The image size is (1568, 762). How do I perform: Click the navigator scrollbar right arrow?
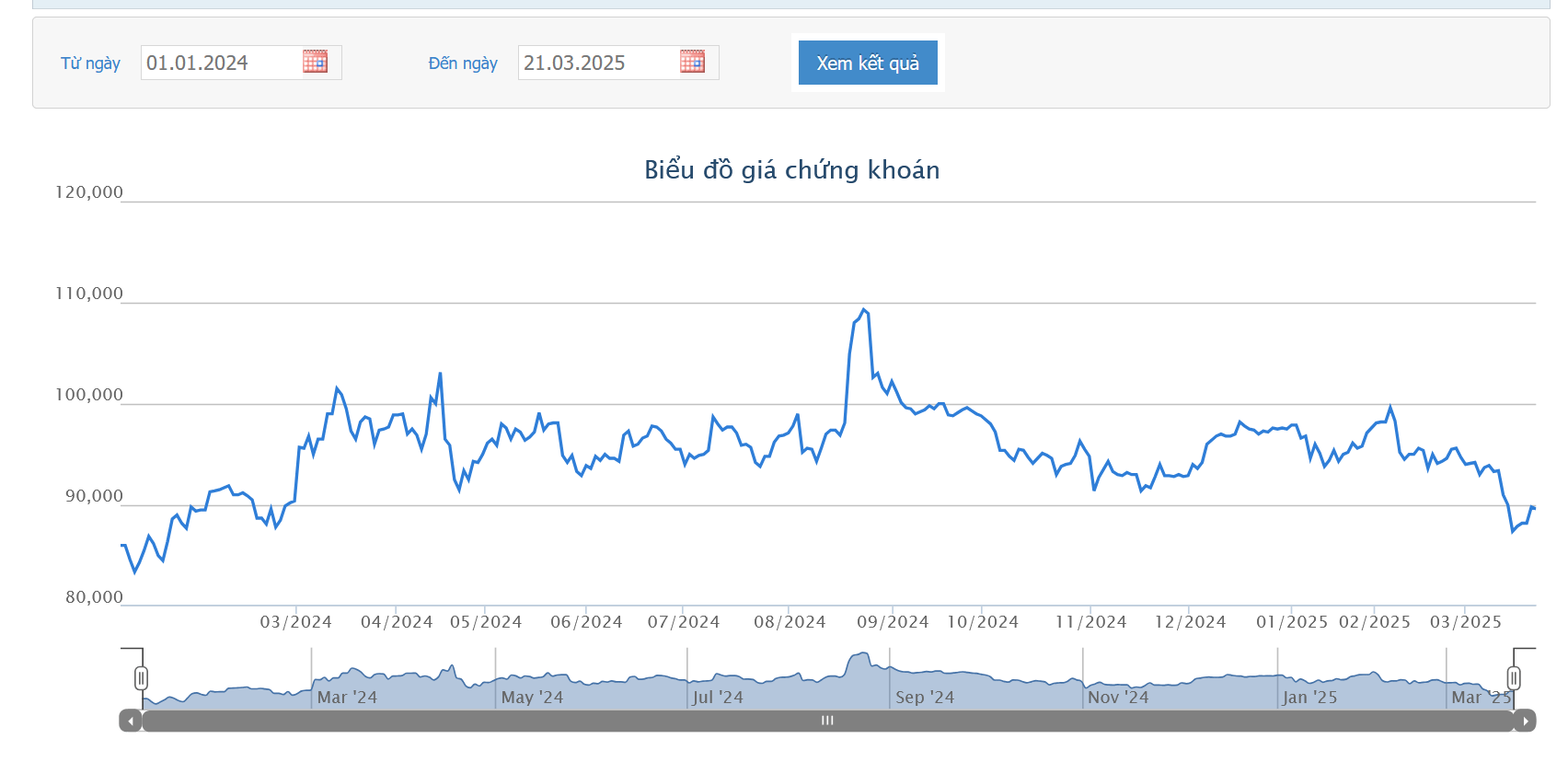[x=1525, y=721]
